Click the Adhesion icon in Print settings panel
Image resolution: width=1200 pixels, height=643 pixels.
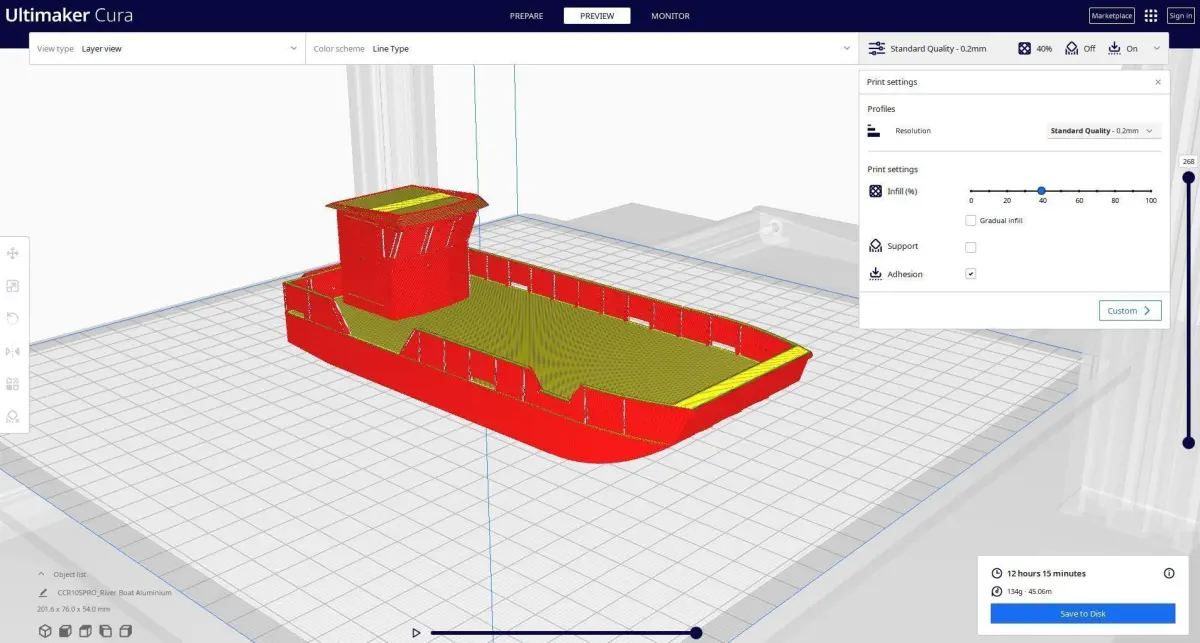(x=875, y=274)
